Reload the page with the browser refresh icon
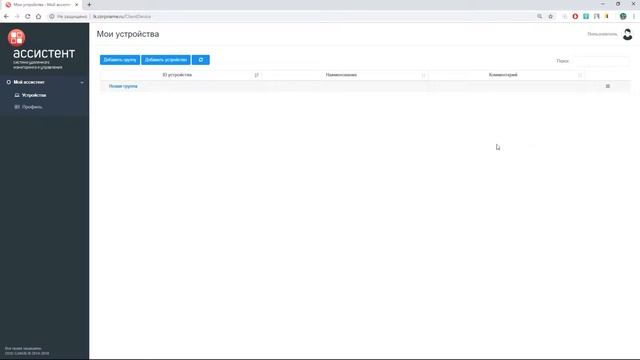 tap(28, 16)
